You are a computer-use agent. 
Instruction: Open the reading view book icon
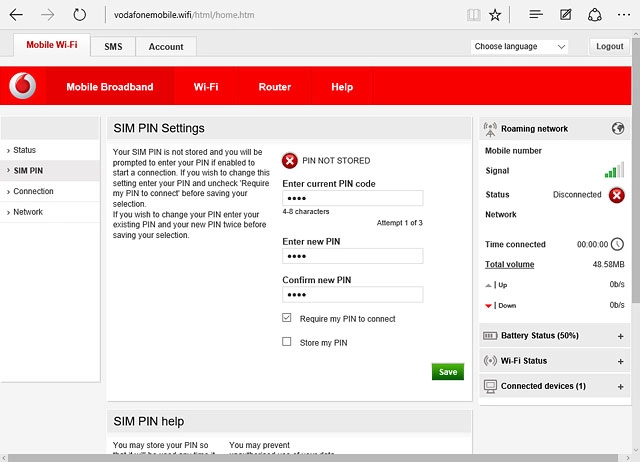[x=473, y=15]
